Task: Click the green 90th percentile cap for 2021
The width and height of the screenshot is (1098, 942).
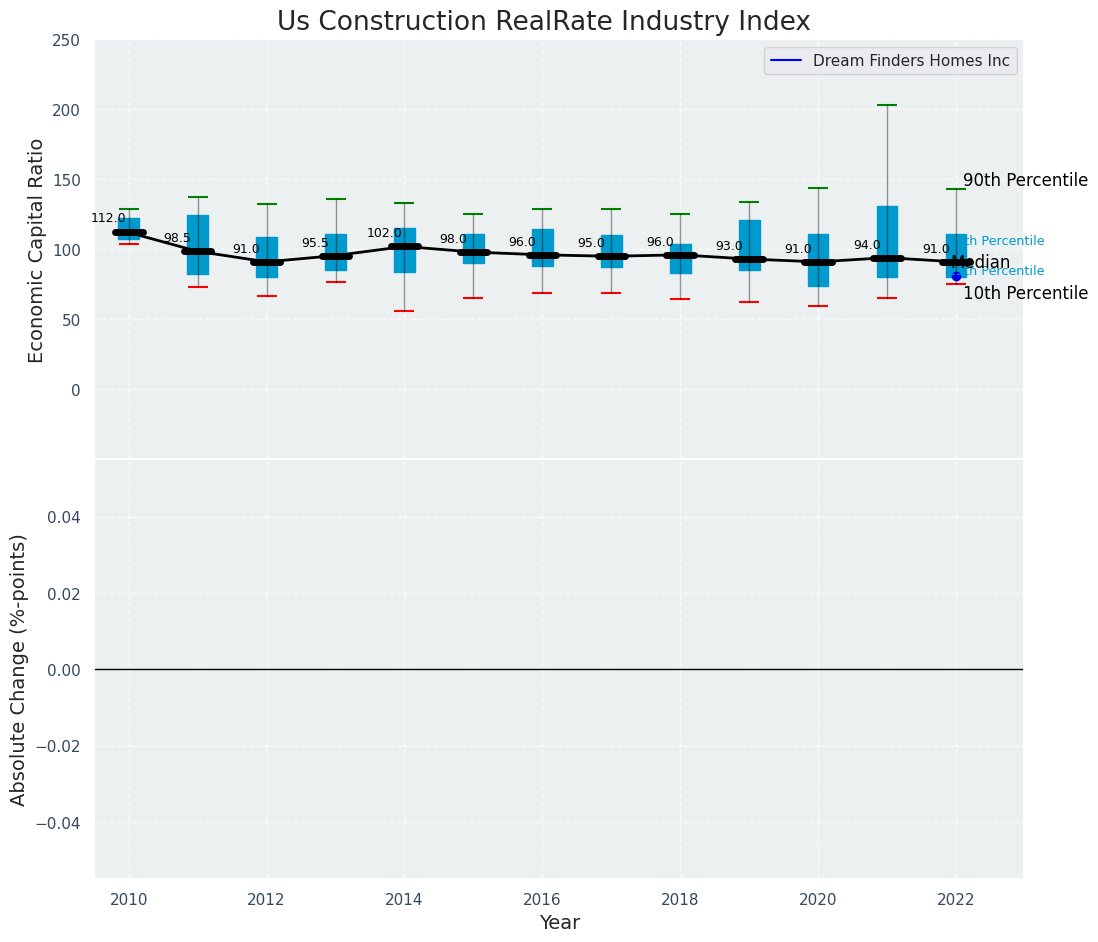Action: point(887,105)
